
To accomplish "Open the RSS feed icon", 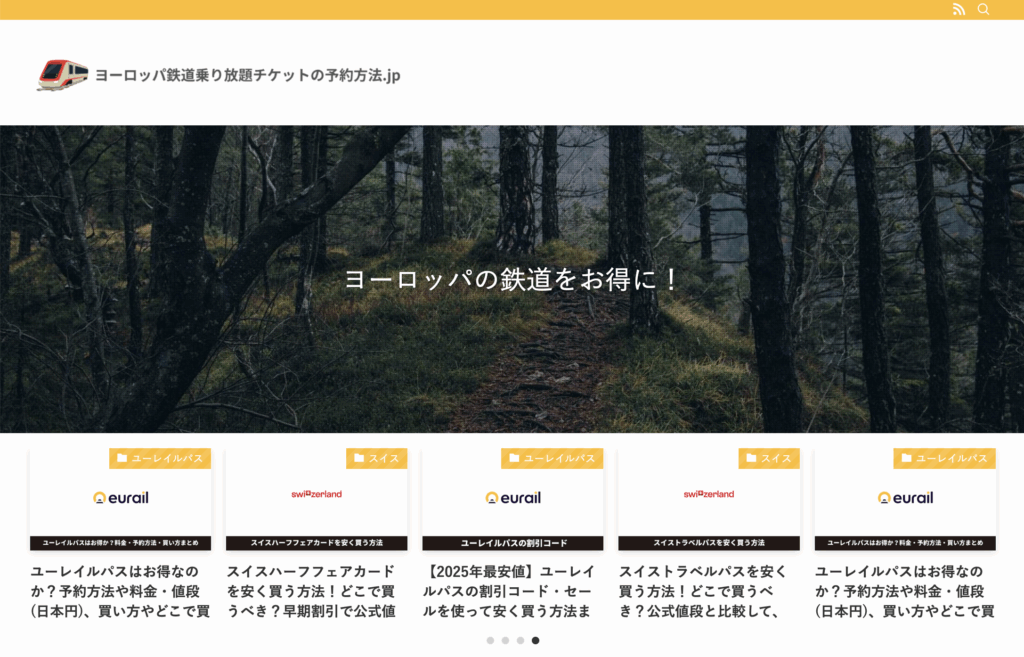I will (958, 9).
